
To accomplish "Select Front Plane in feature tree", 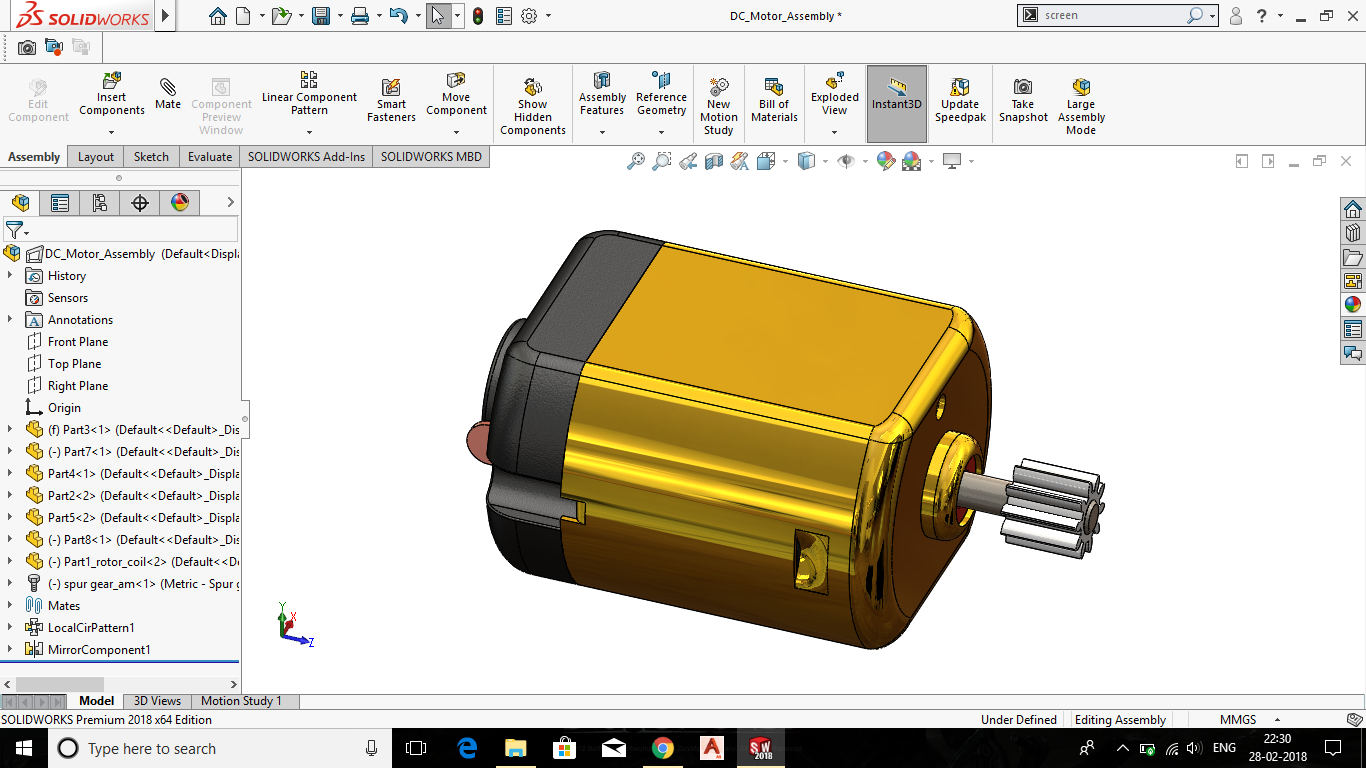I will point(77,342).
